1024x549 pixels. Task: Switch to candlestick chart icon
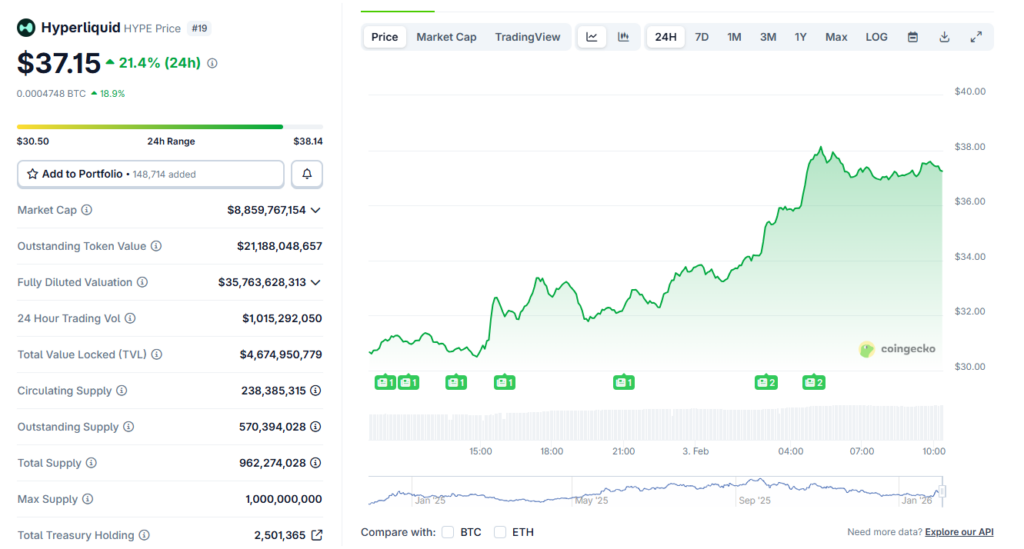[623, 37]
